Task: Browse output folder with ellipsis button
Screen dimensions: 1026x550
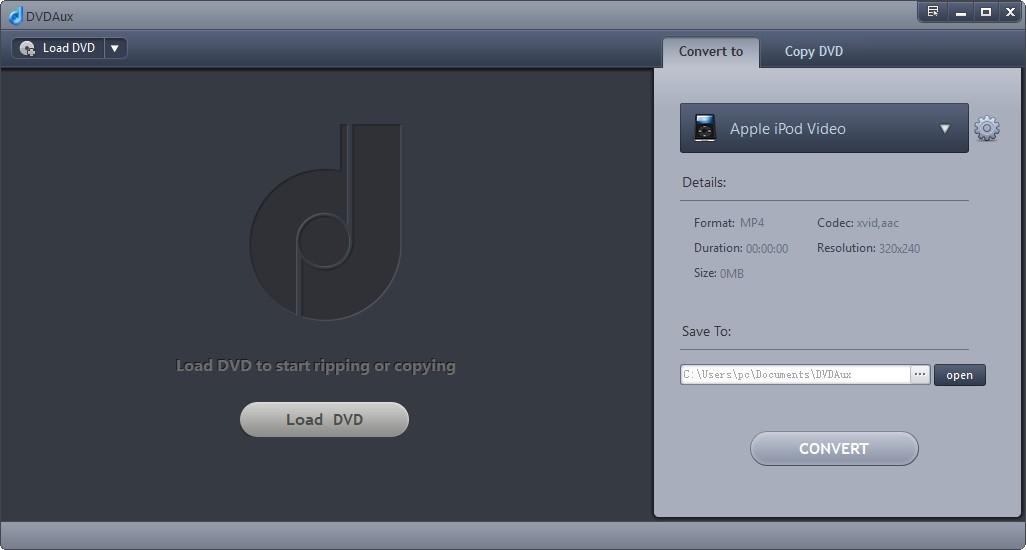Action: [920, 375]
